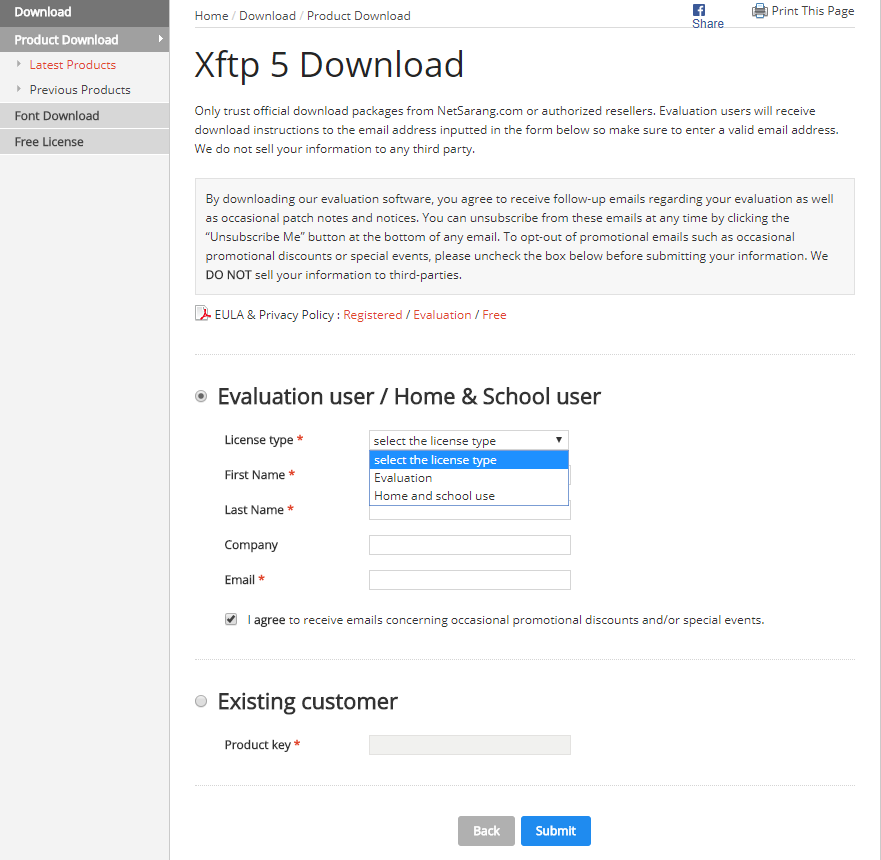This screenshot has width=881, height=860.
Task: Select the Existing customer radio button
Action: 201,701
